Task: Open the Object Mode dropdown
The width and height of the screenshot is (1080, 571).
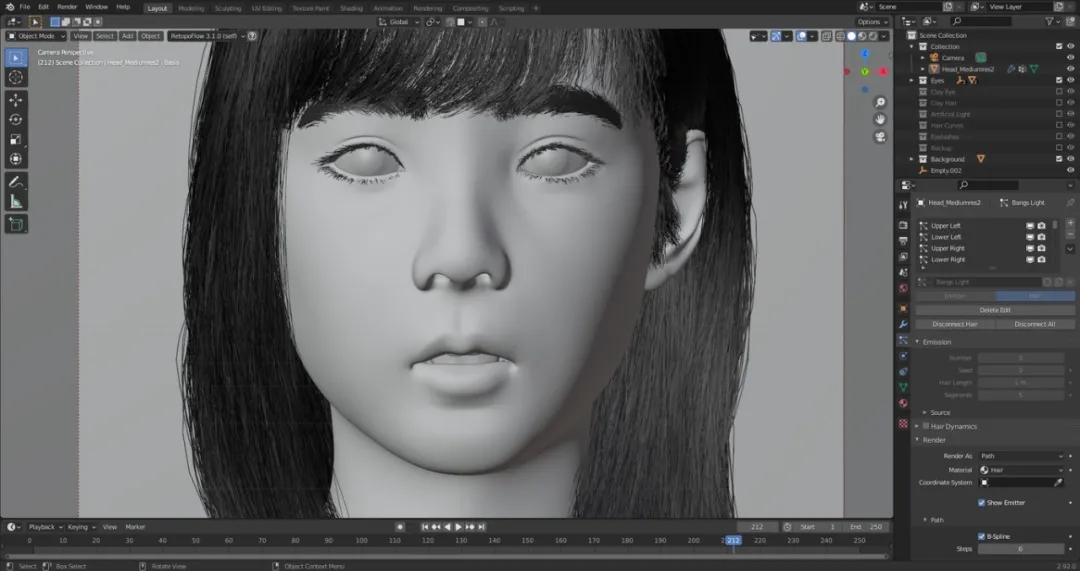Action: coord(37,36)
